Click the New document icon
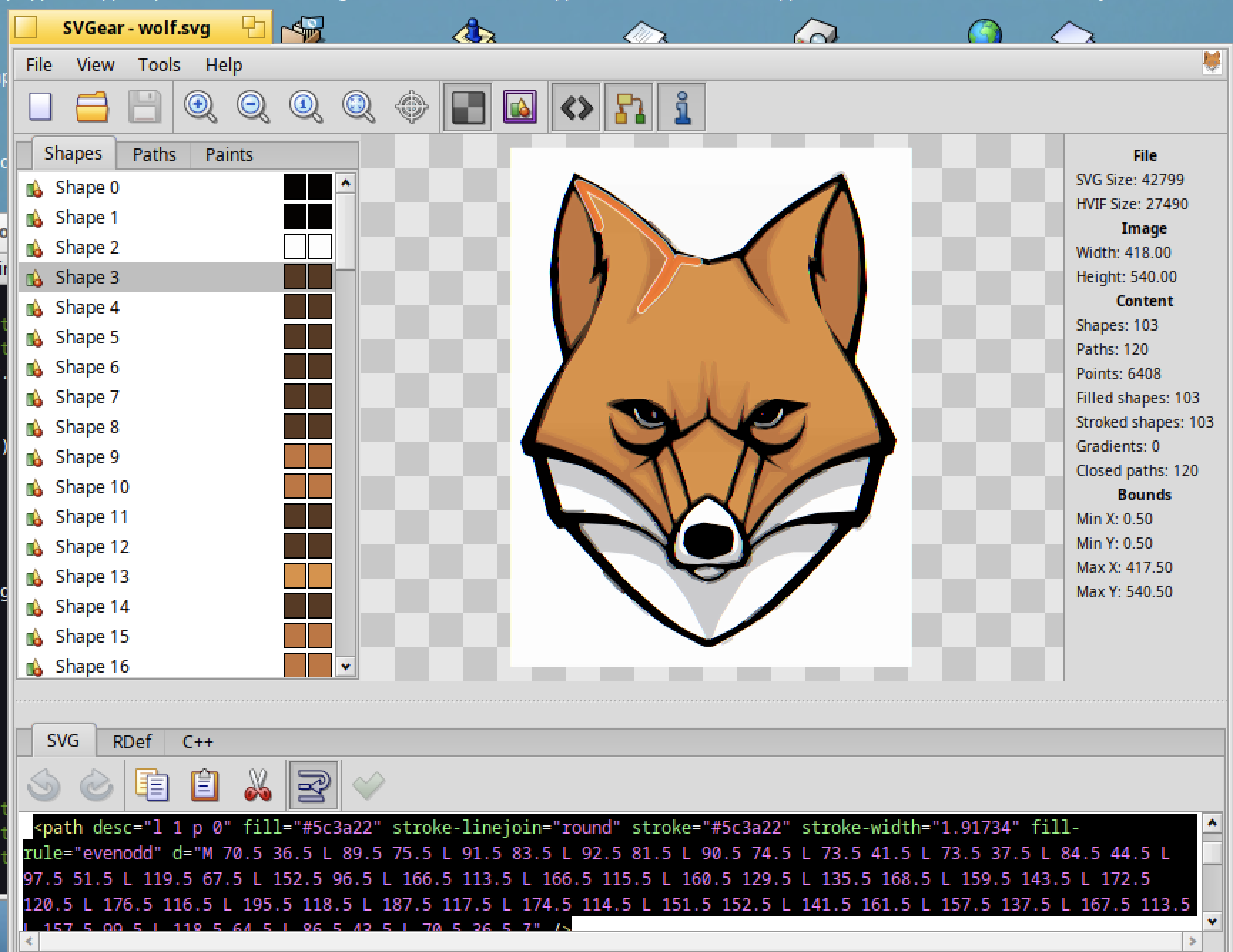The height and width of the screenshot is (952, 1233). [x=41, y=108]
